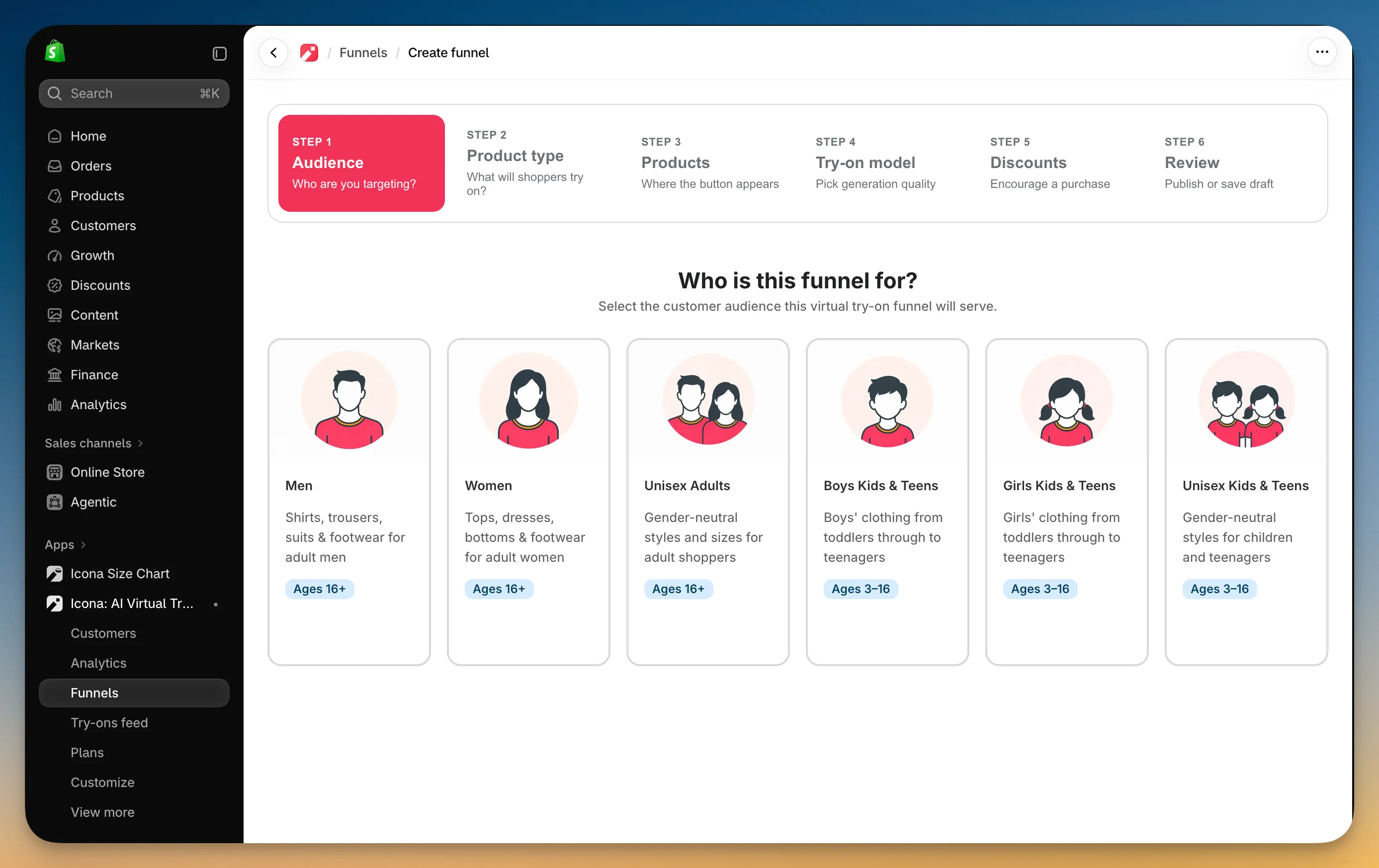Choose the Unisex Adults audience card

pos(708,502)
